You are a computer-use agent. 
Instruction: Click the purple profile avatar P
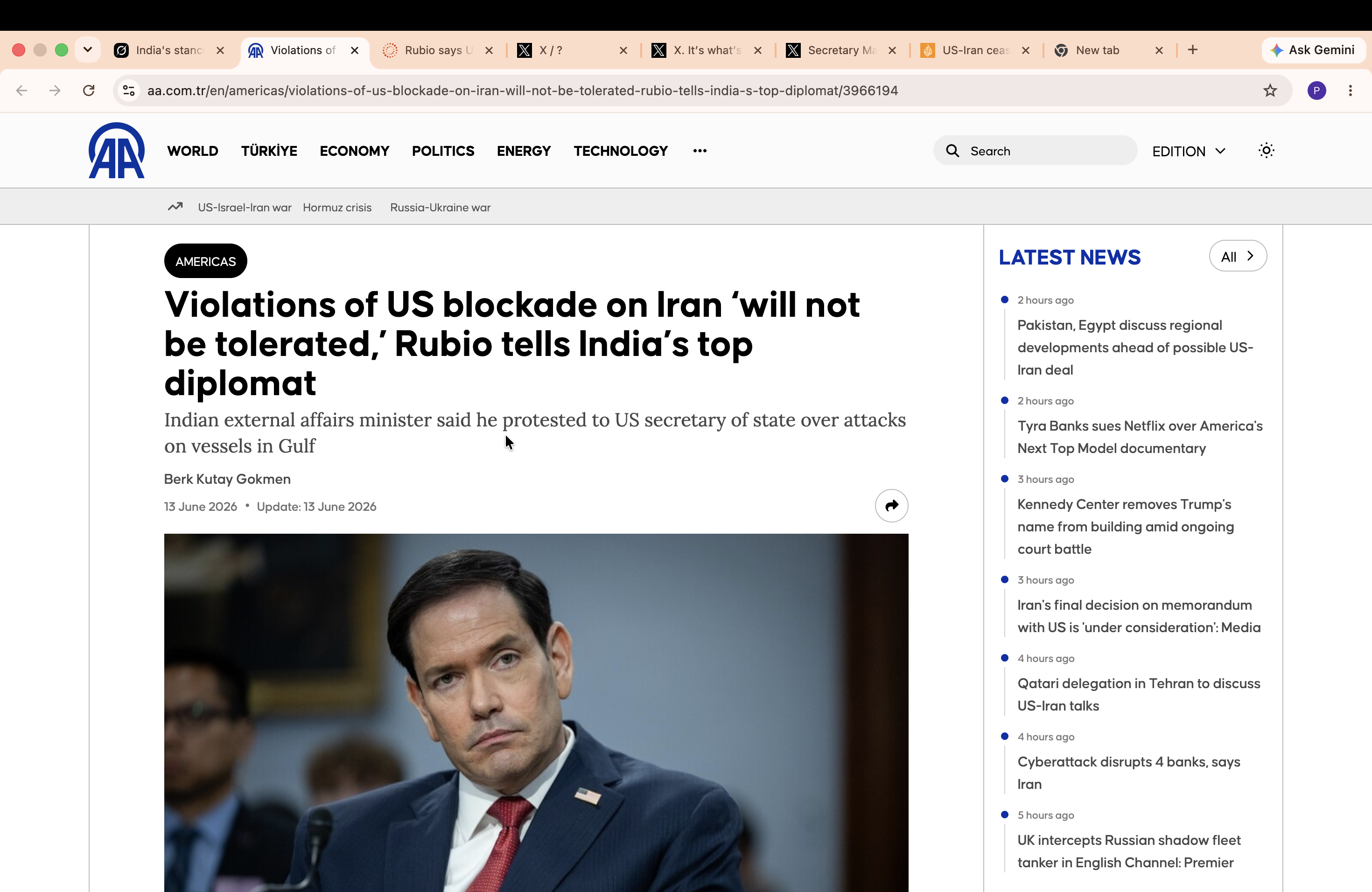1316,91
